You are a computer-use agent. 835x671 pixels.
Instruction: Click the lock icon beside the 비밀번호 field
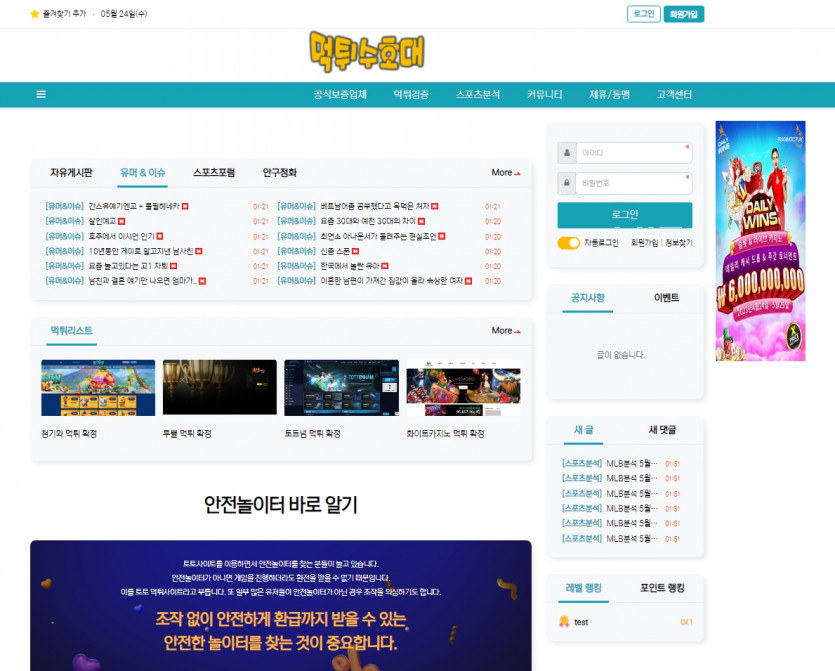[x=566, y=183]
